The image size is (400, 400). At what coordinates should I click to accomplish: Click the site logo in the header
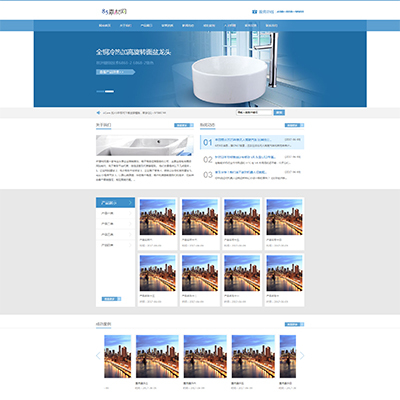(114, 12)
